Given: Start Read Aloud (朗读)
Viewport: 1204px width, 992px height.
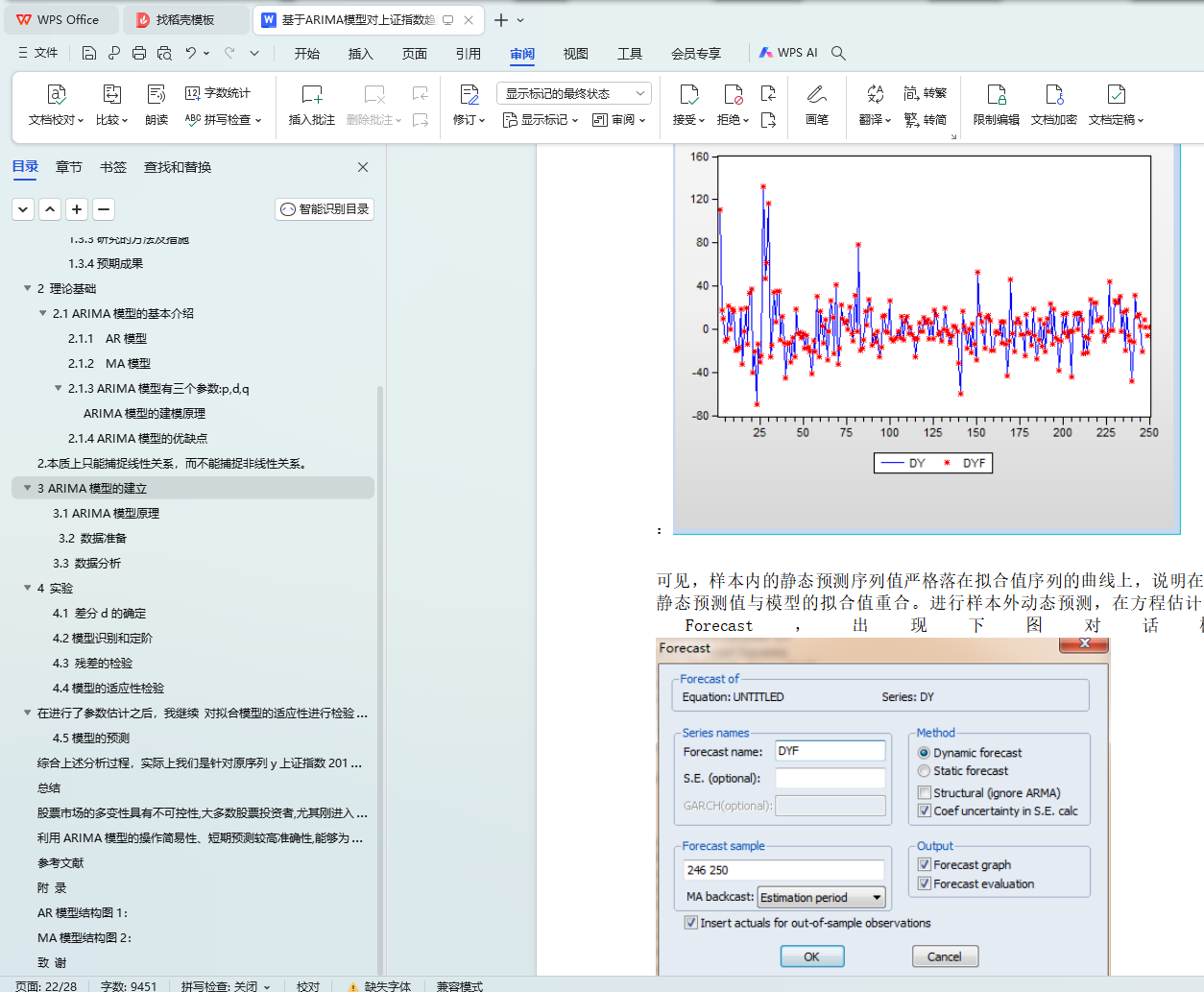Looking at the screenshot, I should (157, 105).
